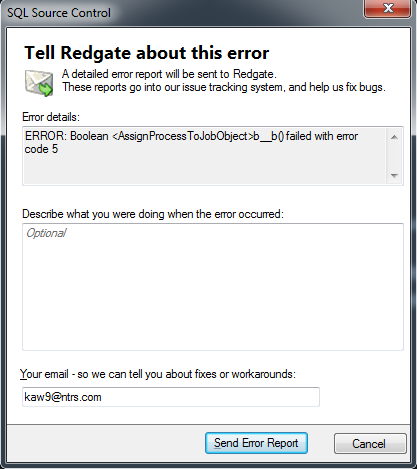The width and height of the screenshot is (417, 469).
Task: Click the error details scrollbar track
Action: [x=394, y=156]
